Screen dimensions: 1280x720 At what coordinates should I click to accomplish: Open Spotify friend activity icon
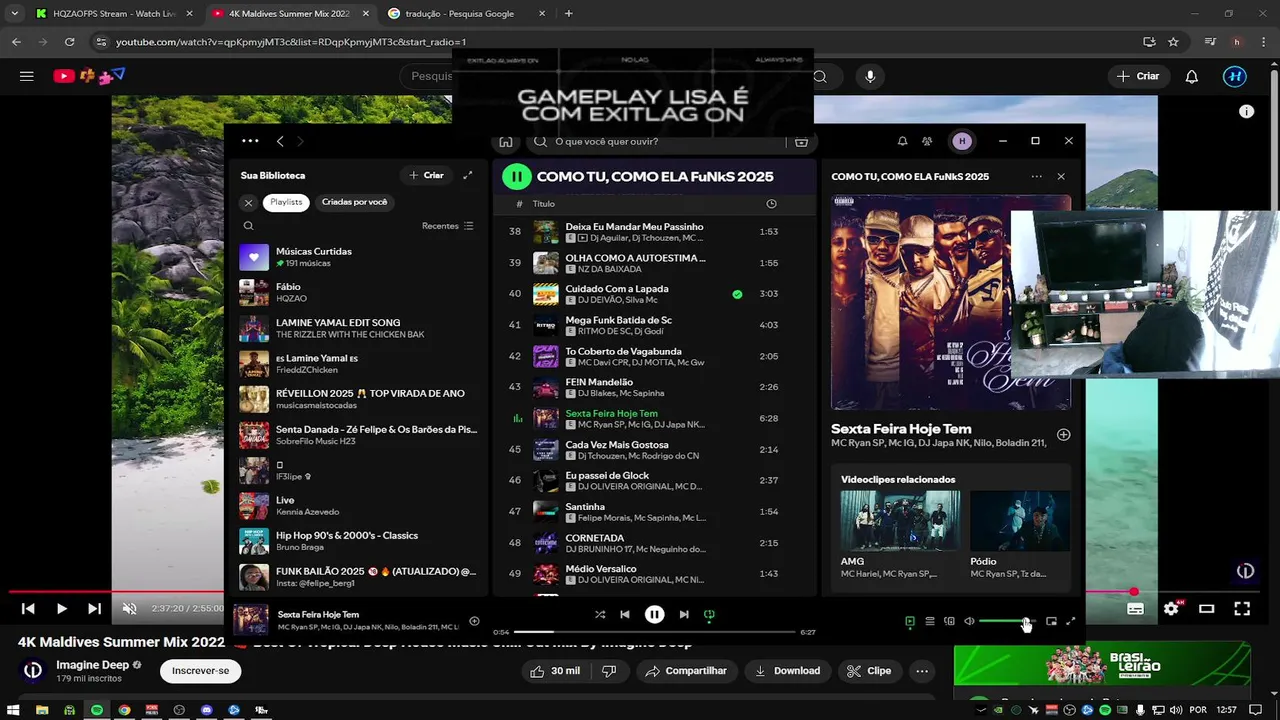click(927, 141)
